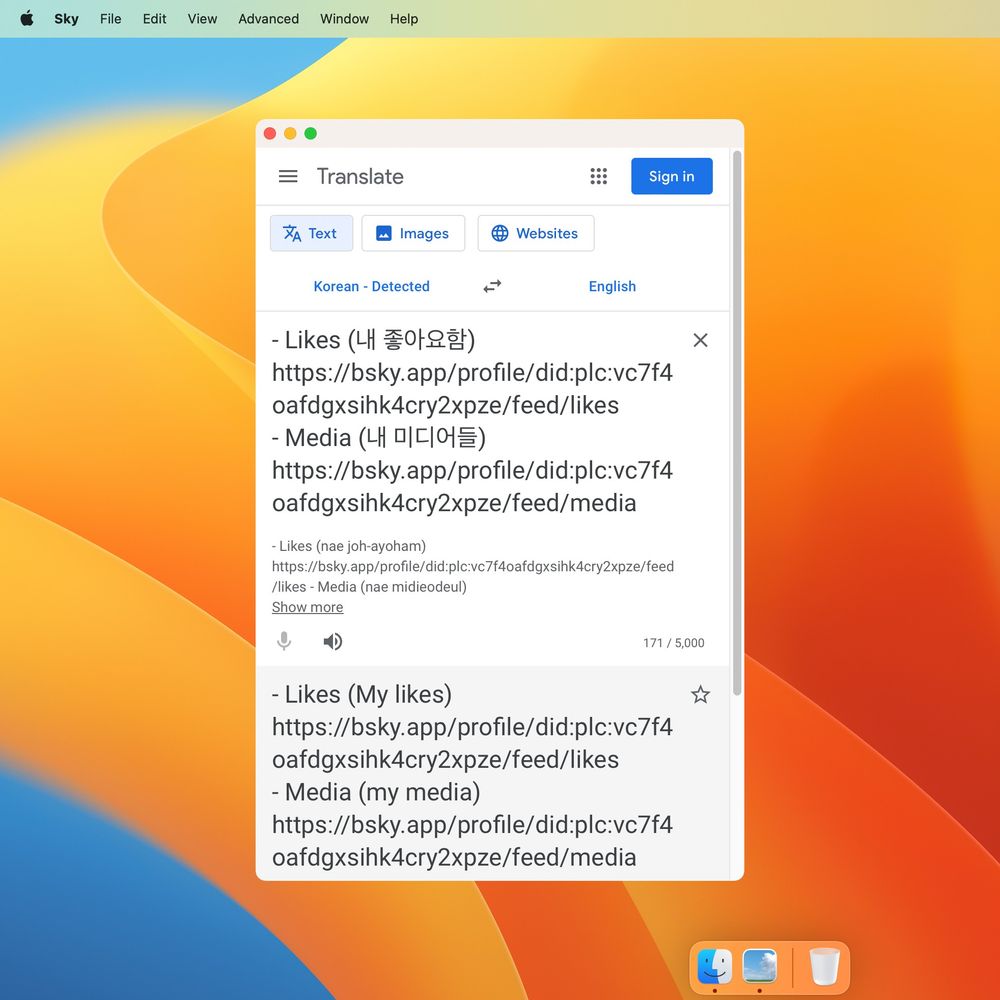Viewport: 1000px width, 1000px height.
Task: Minimize the window with yellow button
Action: [290, 133]
